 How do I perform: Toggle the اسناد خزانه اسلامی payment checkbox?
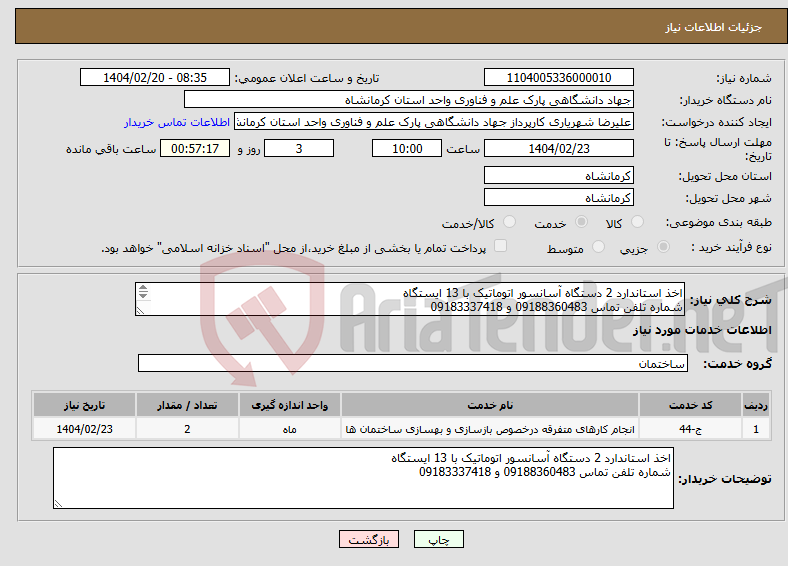(500, 246)
